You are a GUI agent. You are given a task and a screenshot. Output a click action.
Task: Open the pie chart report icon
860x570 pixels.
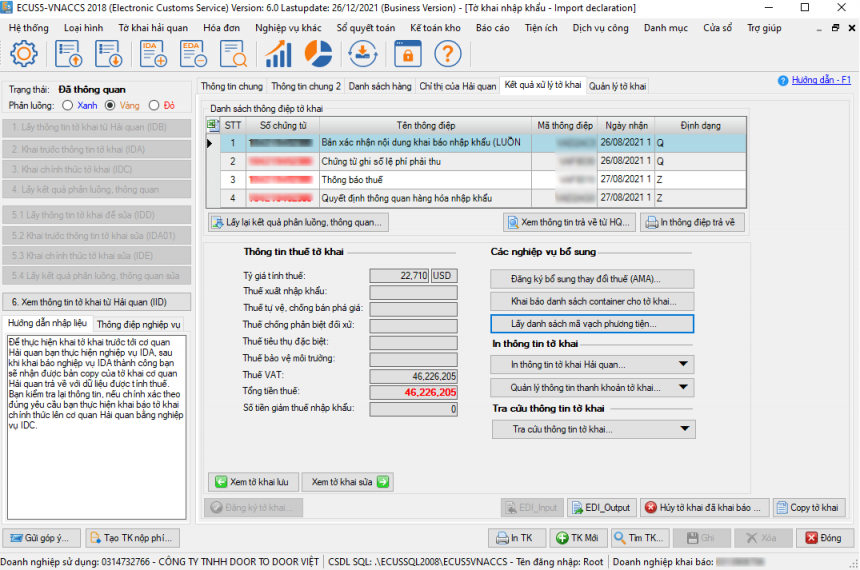(x=318, y=54)
